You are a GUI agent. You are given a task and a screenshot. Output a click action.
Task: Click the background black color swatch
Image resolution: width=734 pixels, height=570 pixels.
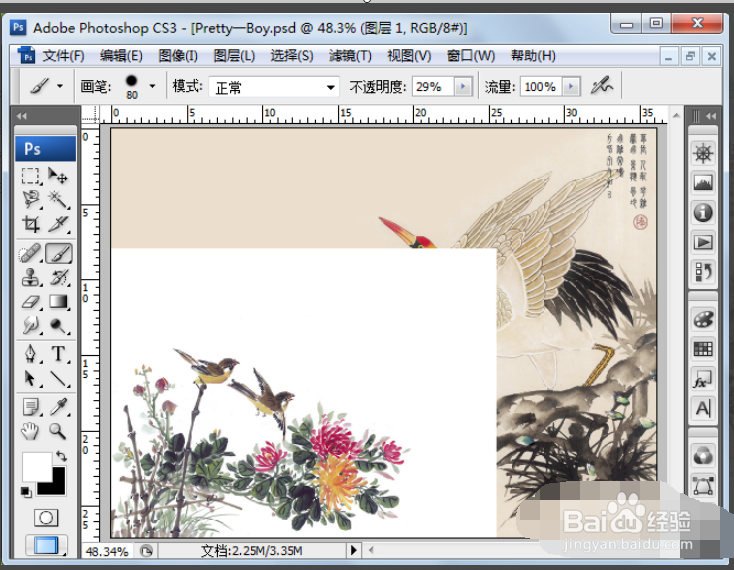point(55,486)
